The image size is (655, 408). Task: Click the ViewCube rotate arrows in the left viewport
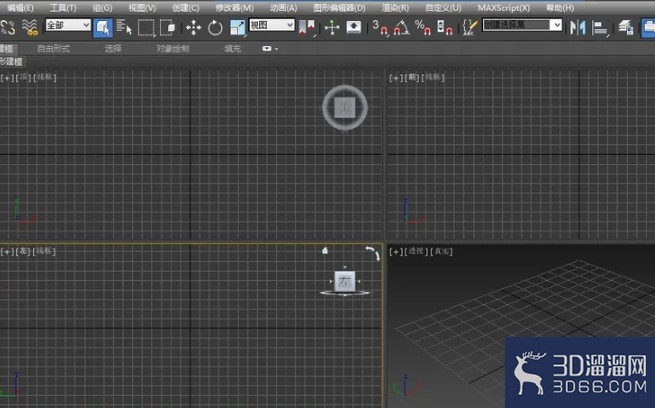373,253
